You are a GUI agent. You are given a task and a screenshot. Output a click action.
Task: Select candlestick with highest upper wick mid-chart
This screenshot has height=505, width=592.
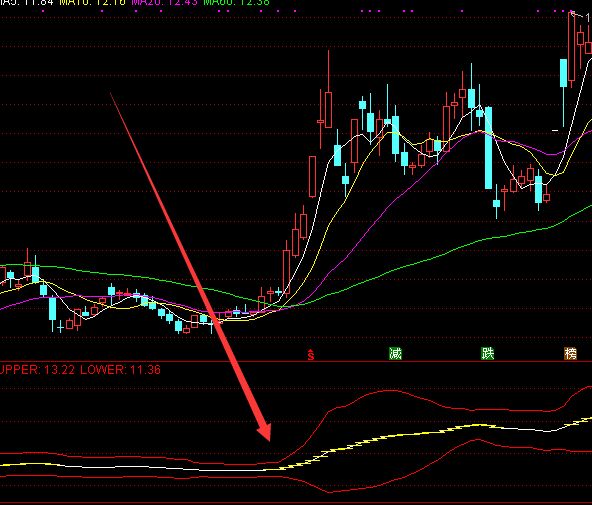(x=328, y=109)
